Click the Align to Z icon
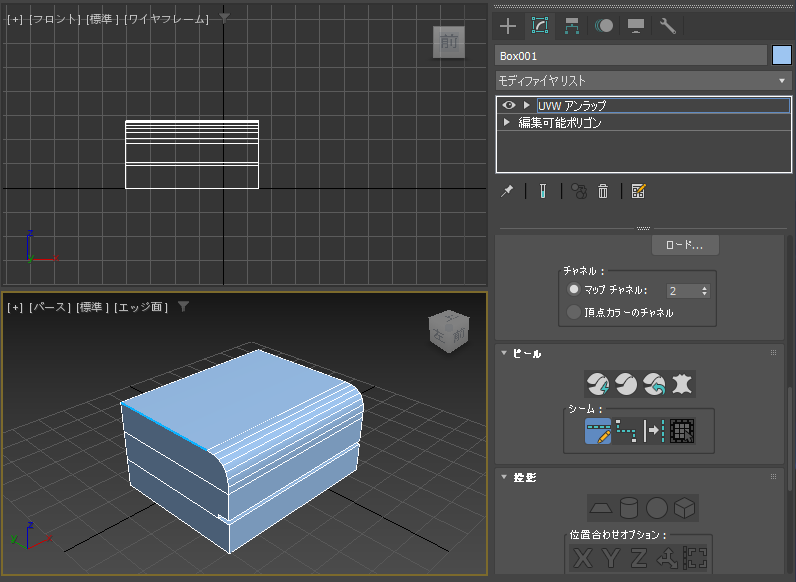Screen dimensions: 796x582 point(639,558)
